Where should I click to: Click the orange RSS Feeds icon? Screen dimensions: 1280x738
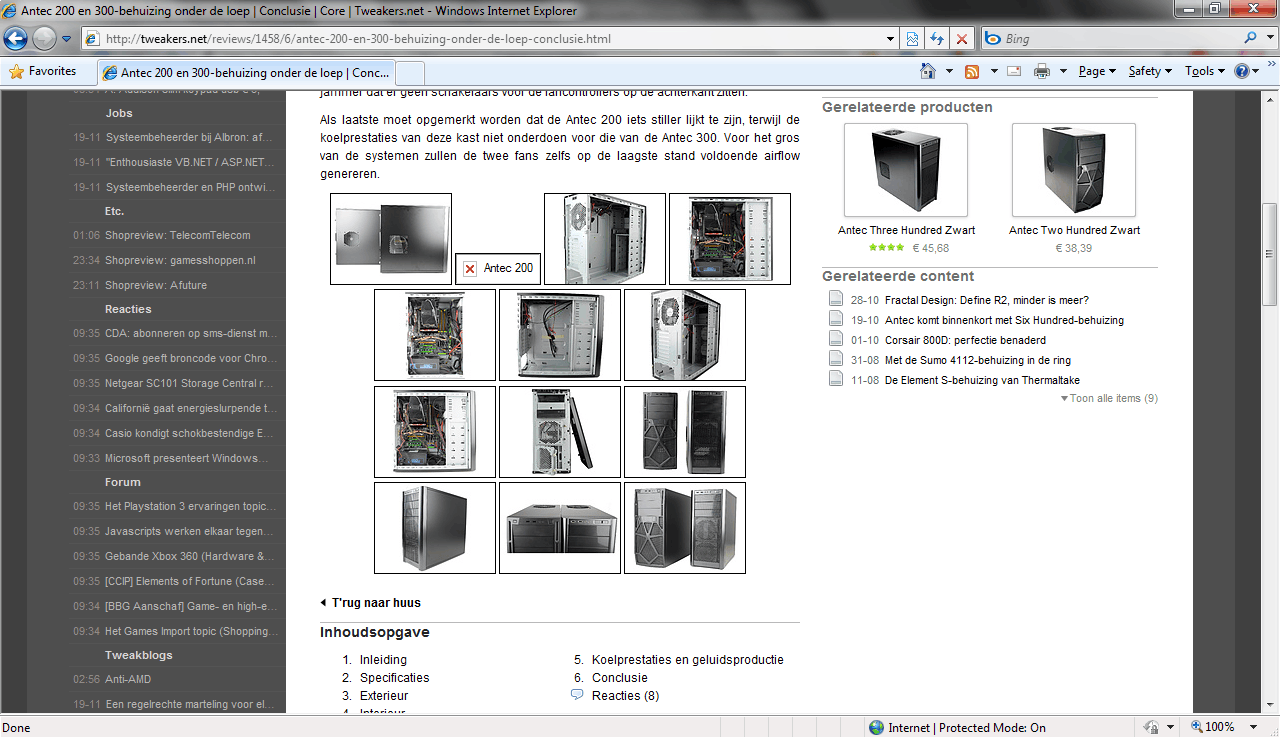972,71
